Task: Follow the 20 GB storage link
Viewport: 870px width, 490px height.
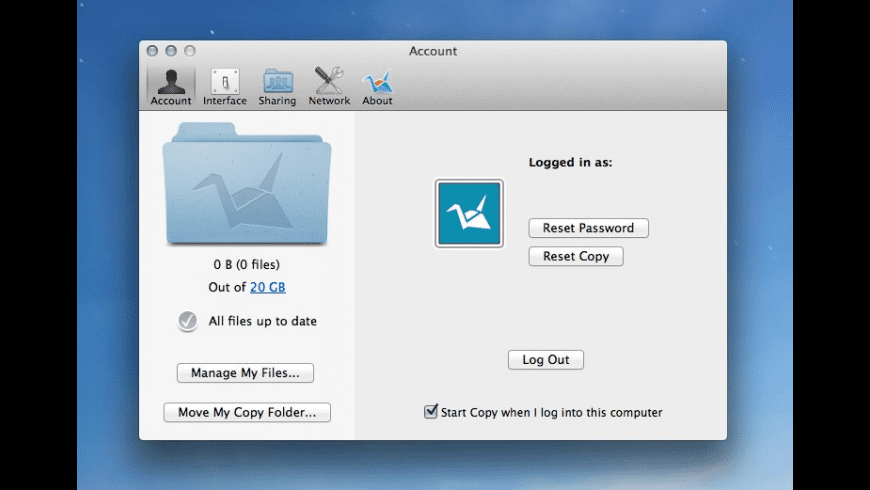Action: [267, 288]
